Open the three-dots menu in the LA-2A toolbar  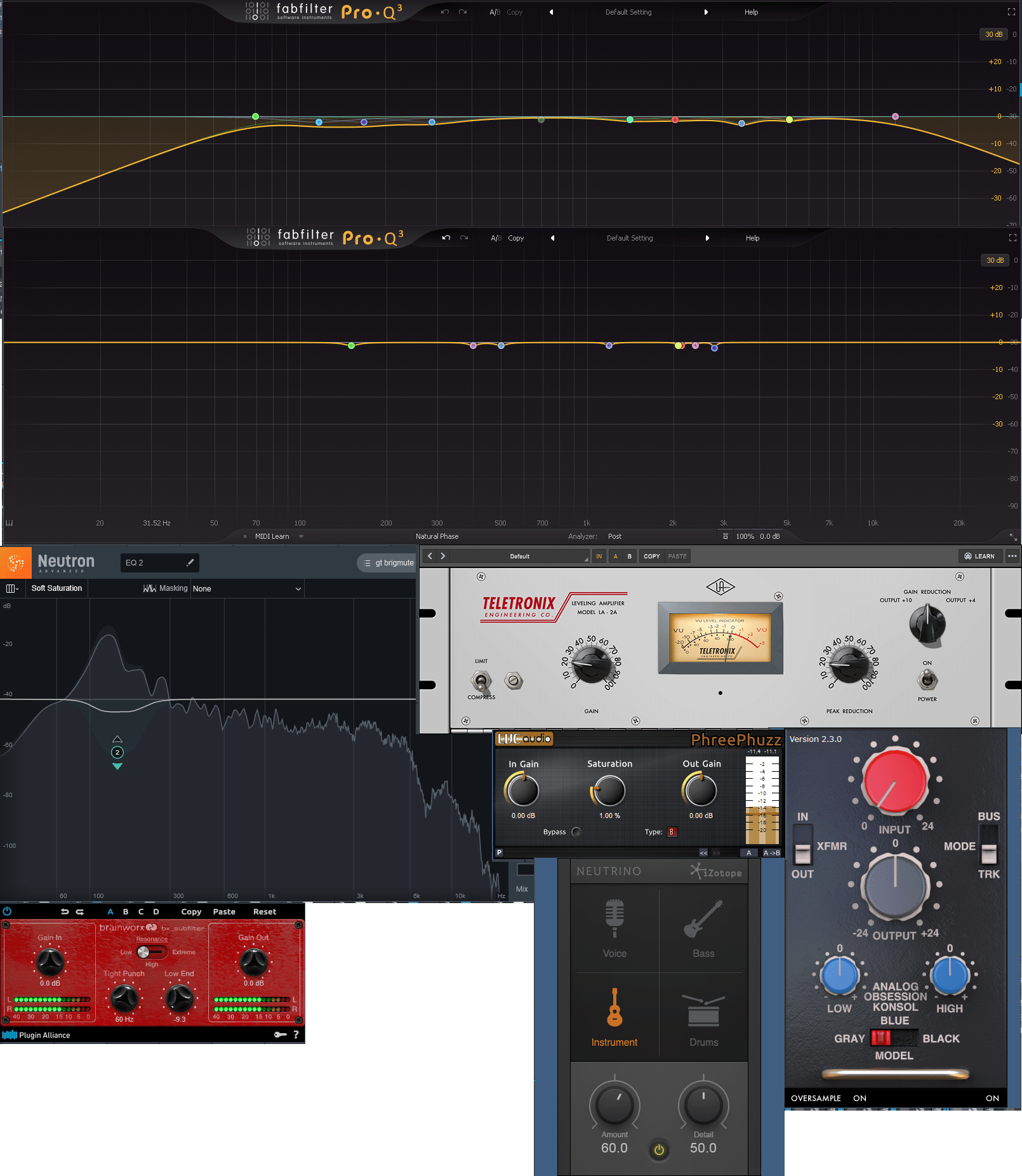pos(1012,556)
